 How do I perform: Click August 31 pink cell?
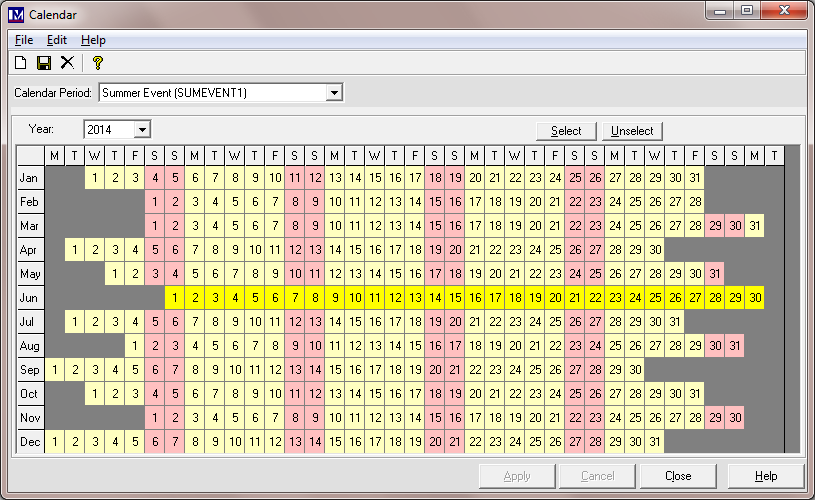coord(735,346)
